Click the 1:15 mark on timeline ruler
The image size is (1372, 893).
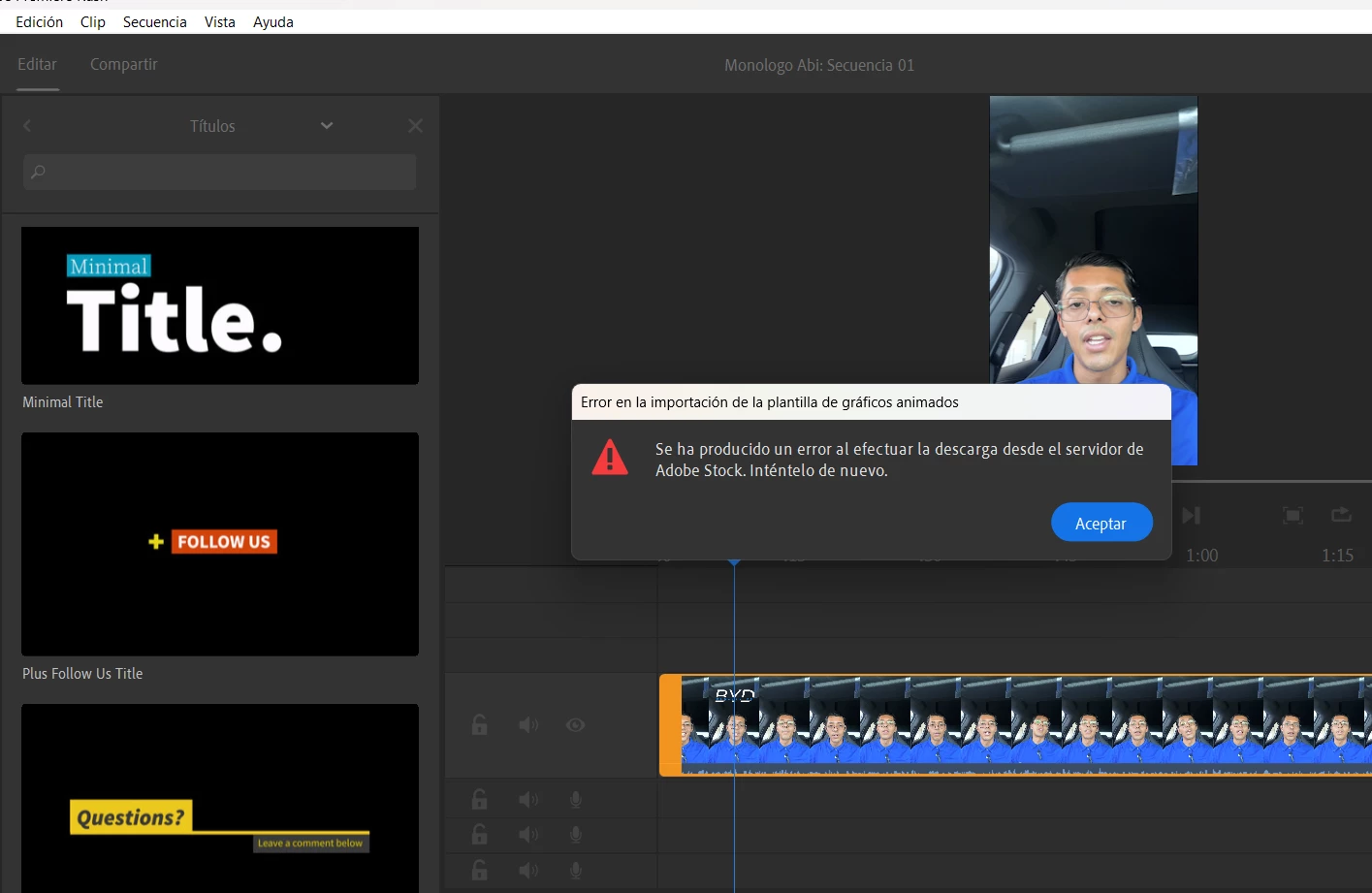coord(1338,556)
